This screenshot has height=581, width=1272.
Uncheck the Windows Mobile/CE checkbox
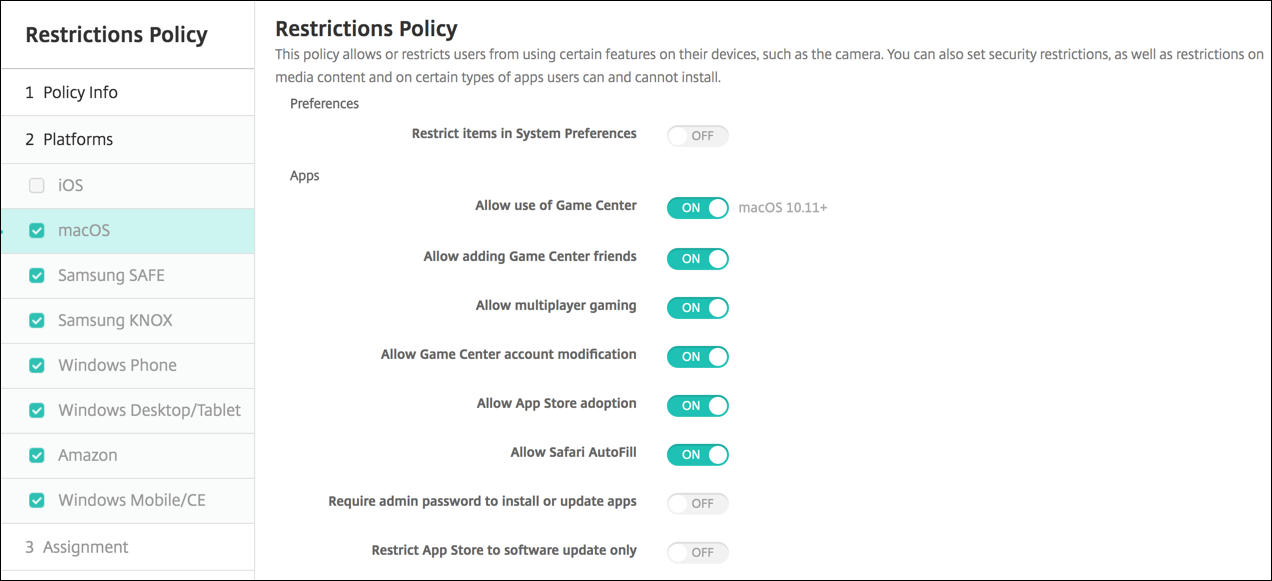coord(37,501)
